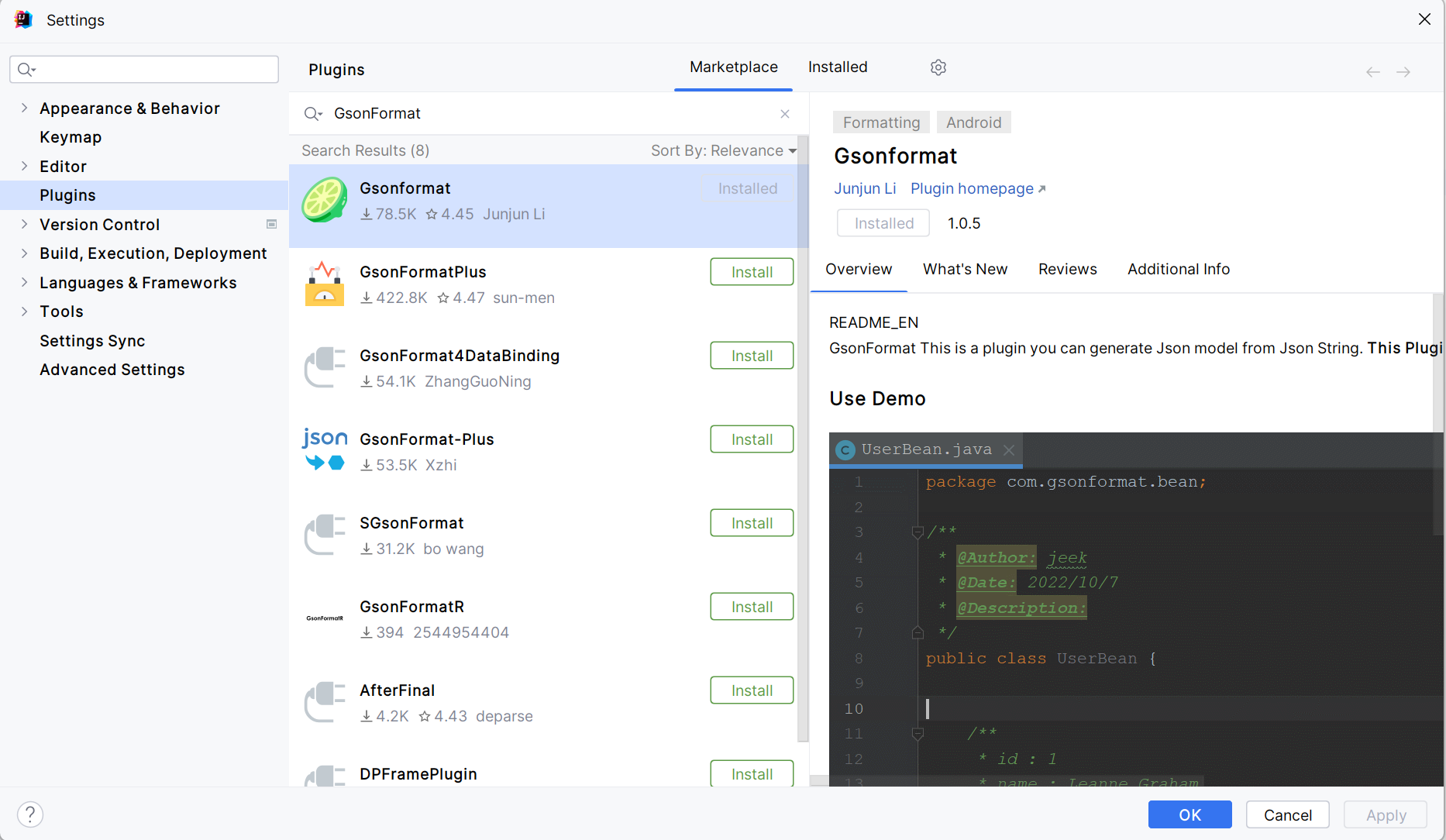The height and width of the screenshot is (840, 1446).
Task: Click the Cancel button
Action: click(1287, 815)
